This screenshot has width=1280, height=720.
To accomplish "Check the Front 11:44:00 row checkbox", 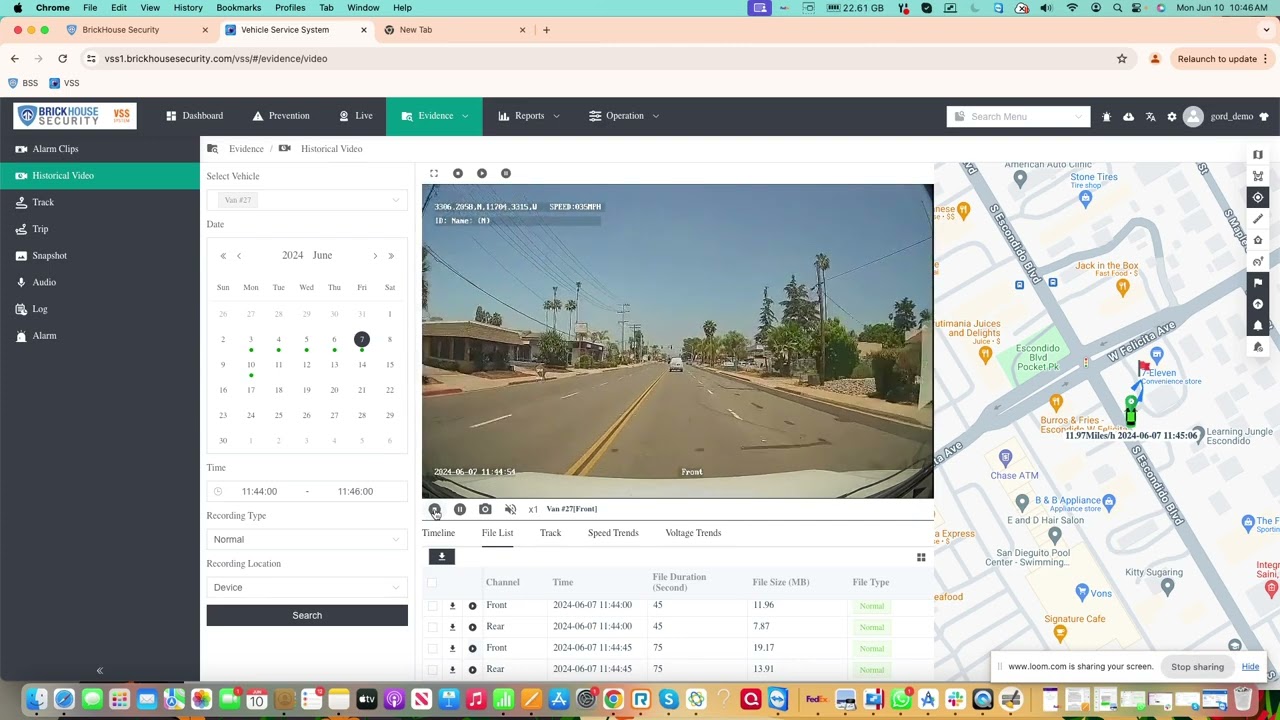I will 432,606.
